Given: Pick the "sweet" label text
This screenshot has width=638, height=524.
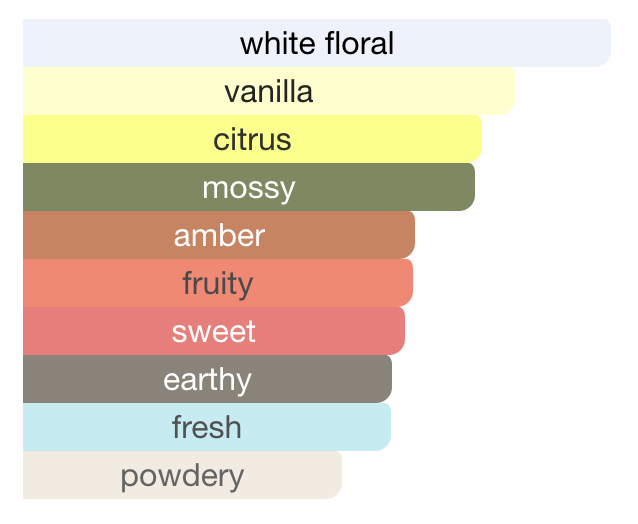Looking at the screenshot, I should (213, 331).
